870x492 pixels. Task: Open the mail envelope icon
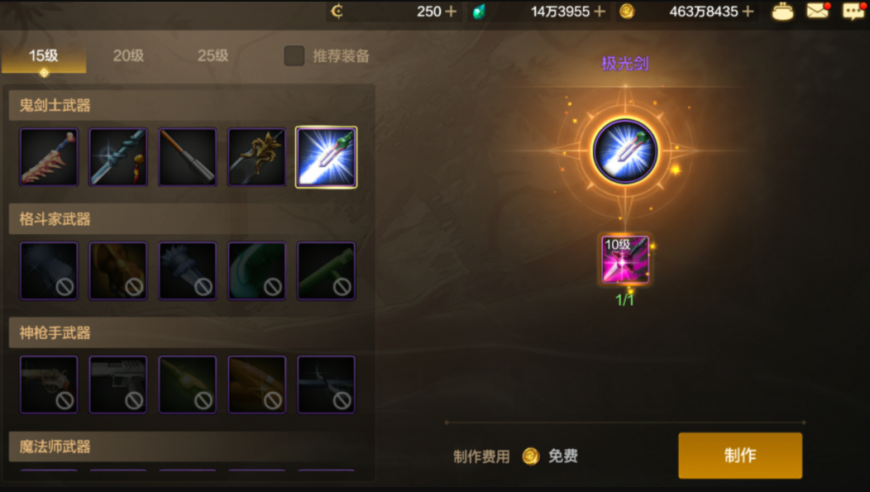coord(818,11)
